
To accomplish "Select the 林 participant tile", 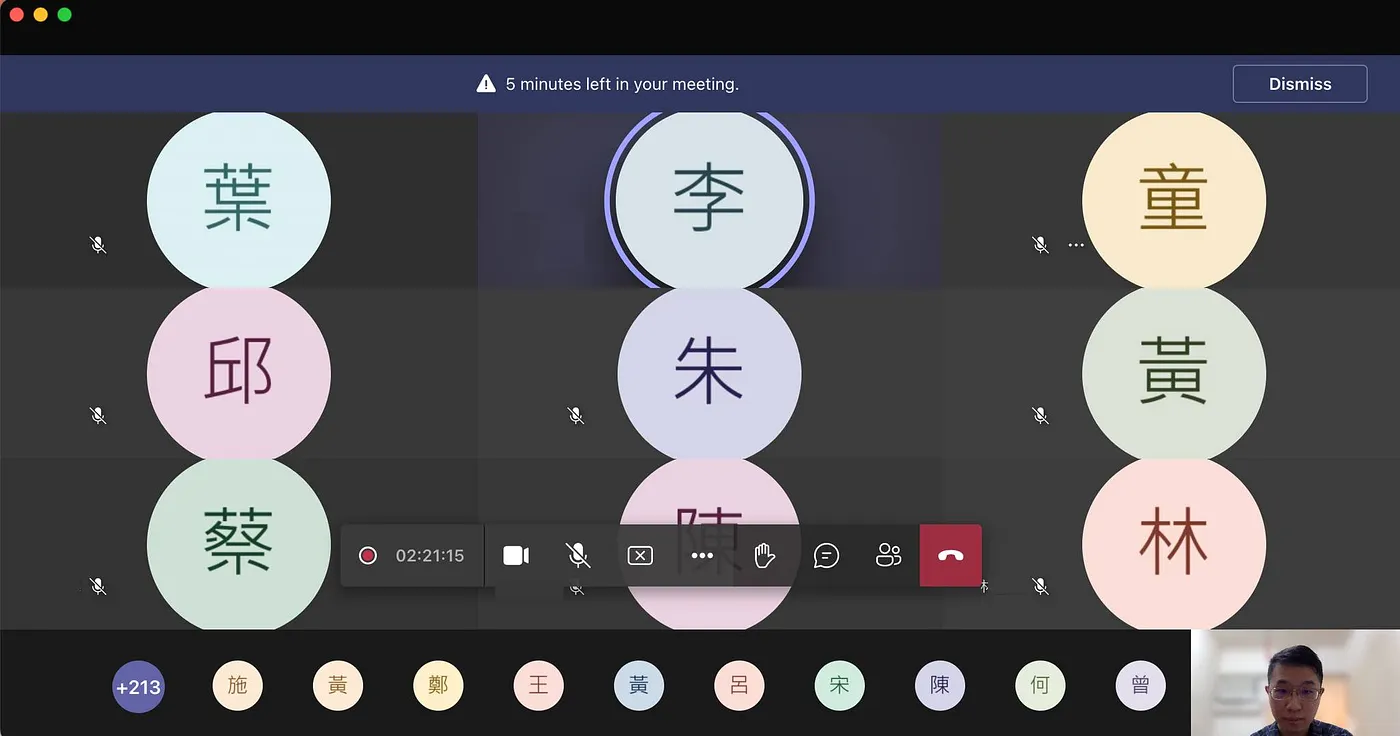I will pos(1174,543).
